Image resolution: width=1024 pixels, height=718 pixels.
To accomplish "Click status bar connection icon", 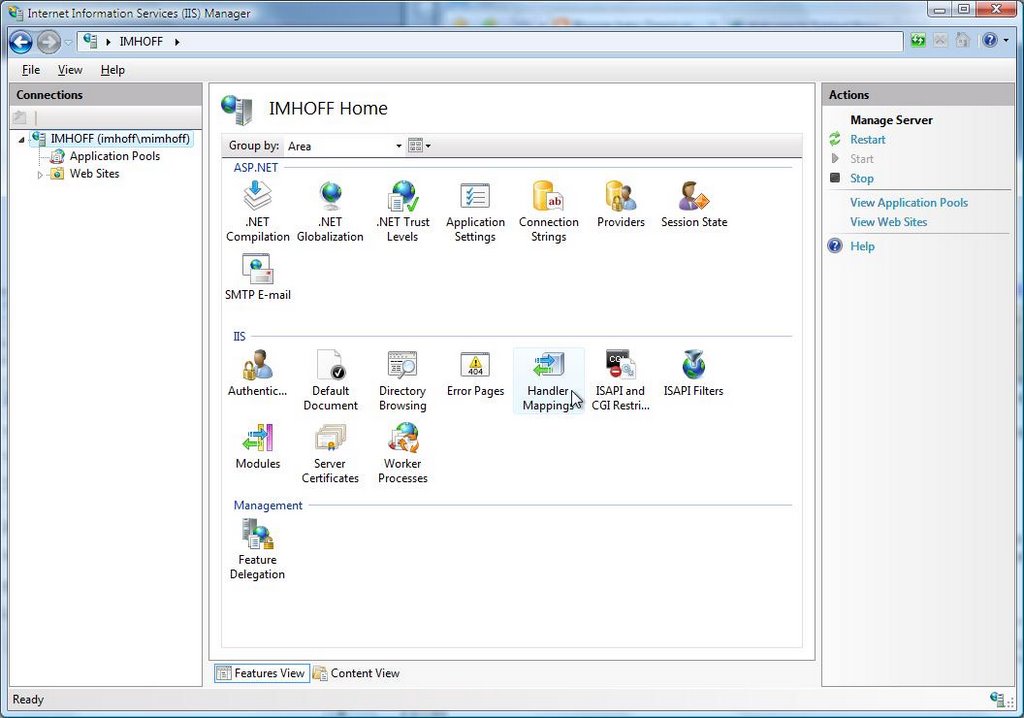I will (997, 699).
